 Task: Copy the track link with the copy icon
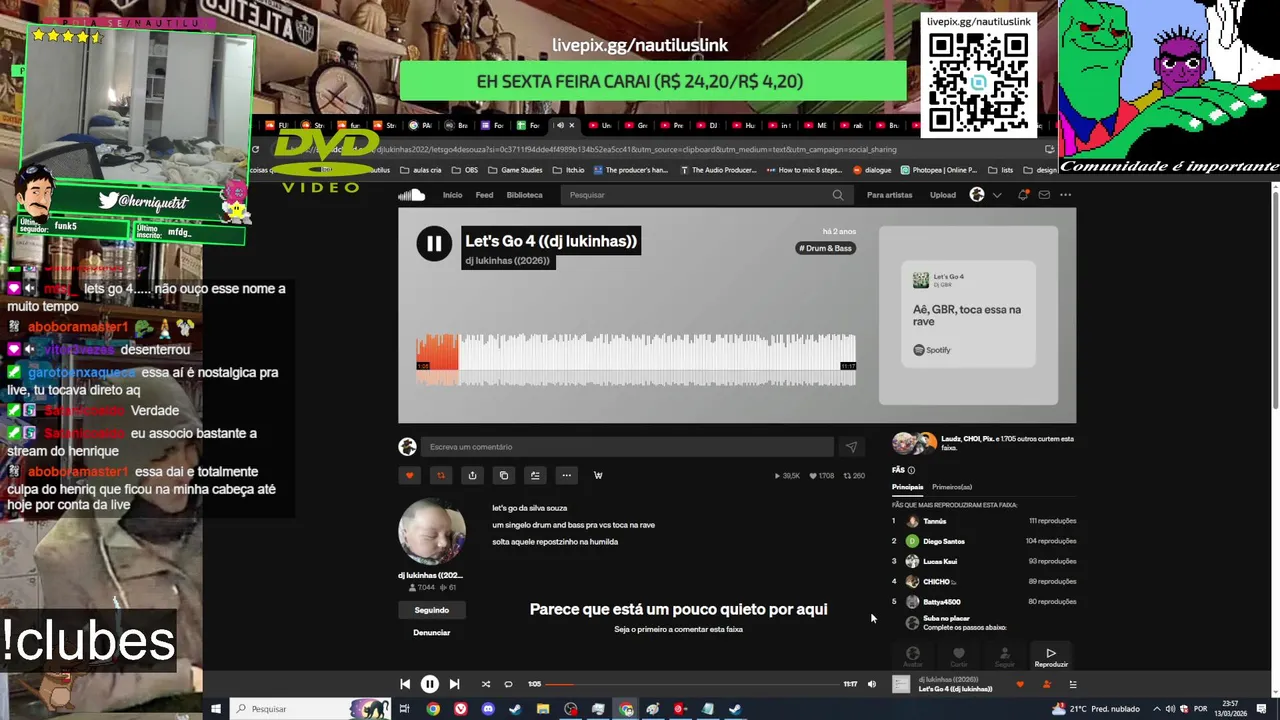(x=504, y=475)
